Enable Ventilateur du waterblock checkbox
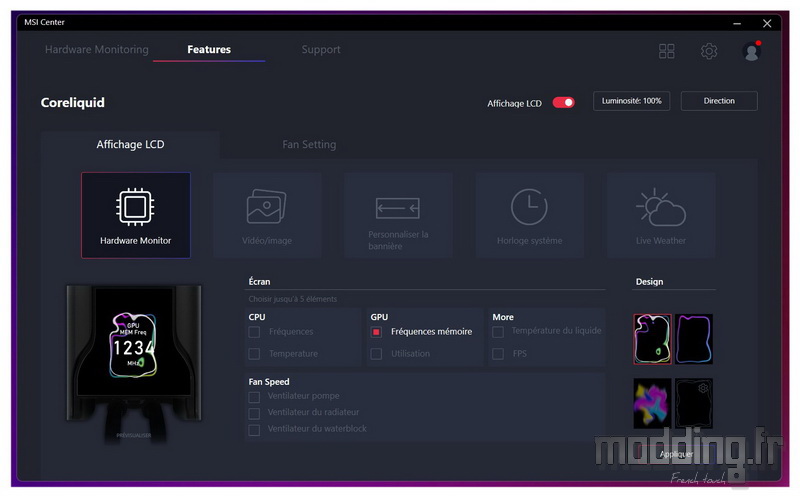This screenshot has width=800, height=498. click(x=254, y=430)
